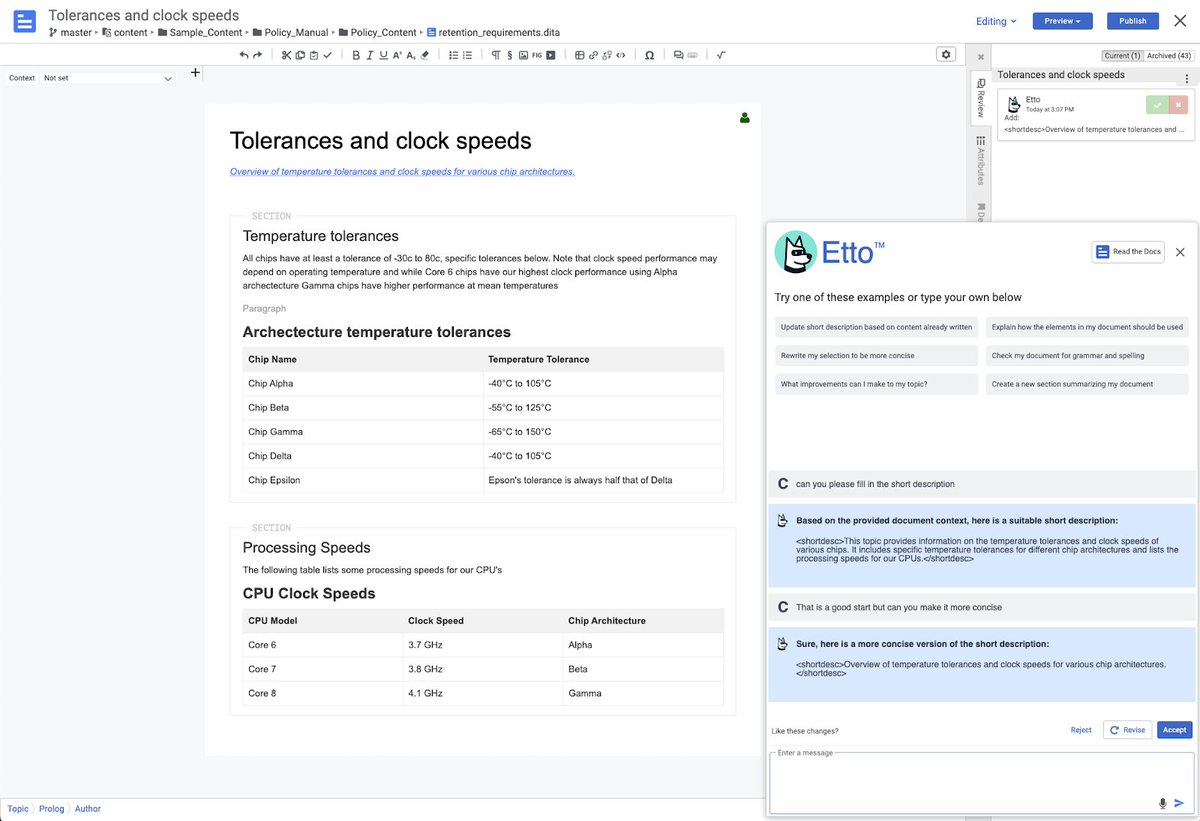
Task: Open the Editing mode dropdown
Action: tap(996, 21)
